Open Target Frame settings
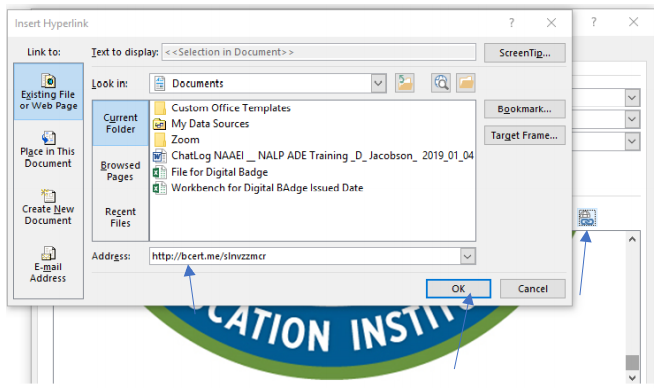 (x=525, y=135)
